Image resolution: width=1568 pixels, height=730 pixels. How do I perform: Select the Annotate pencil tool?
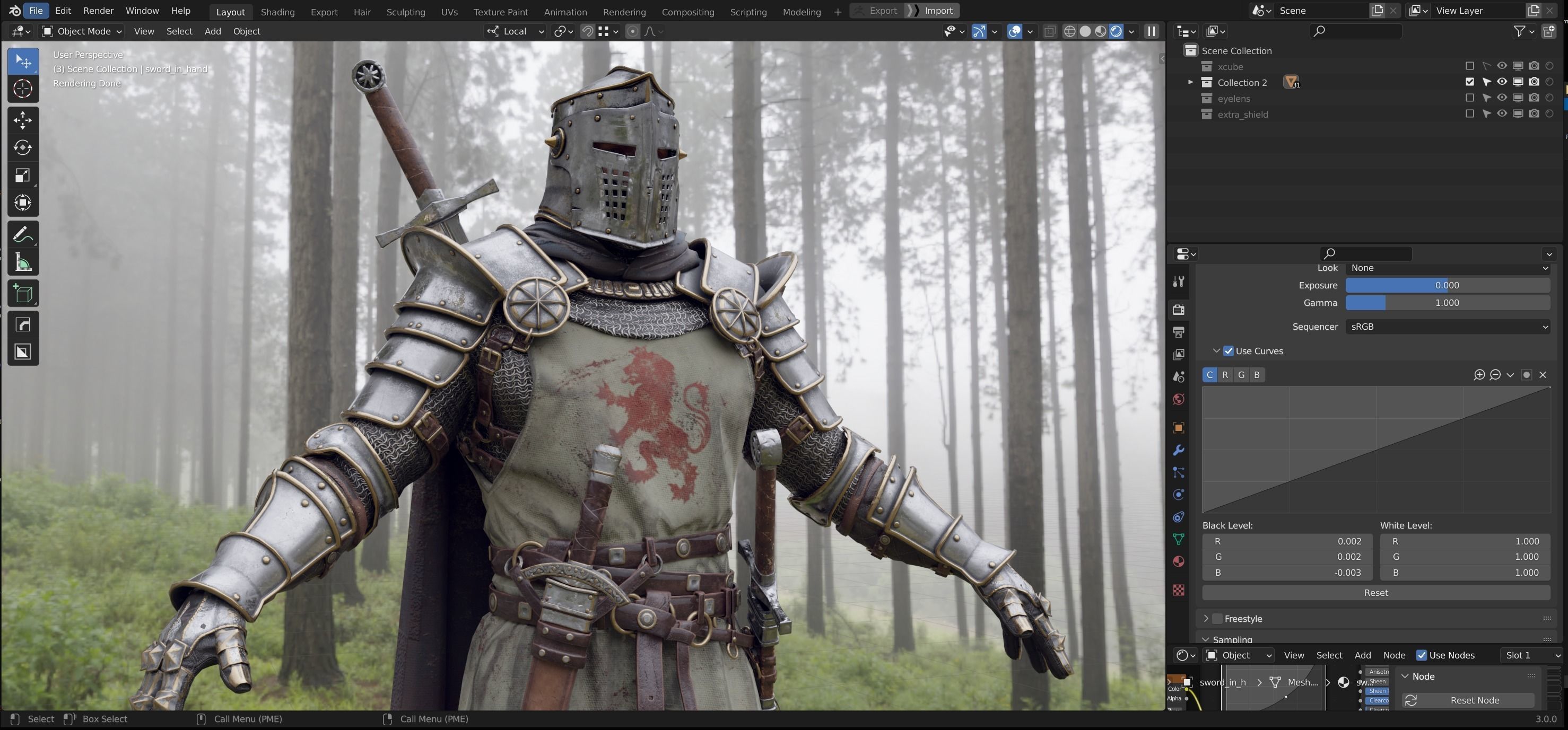23,235
